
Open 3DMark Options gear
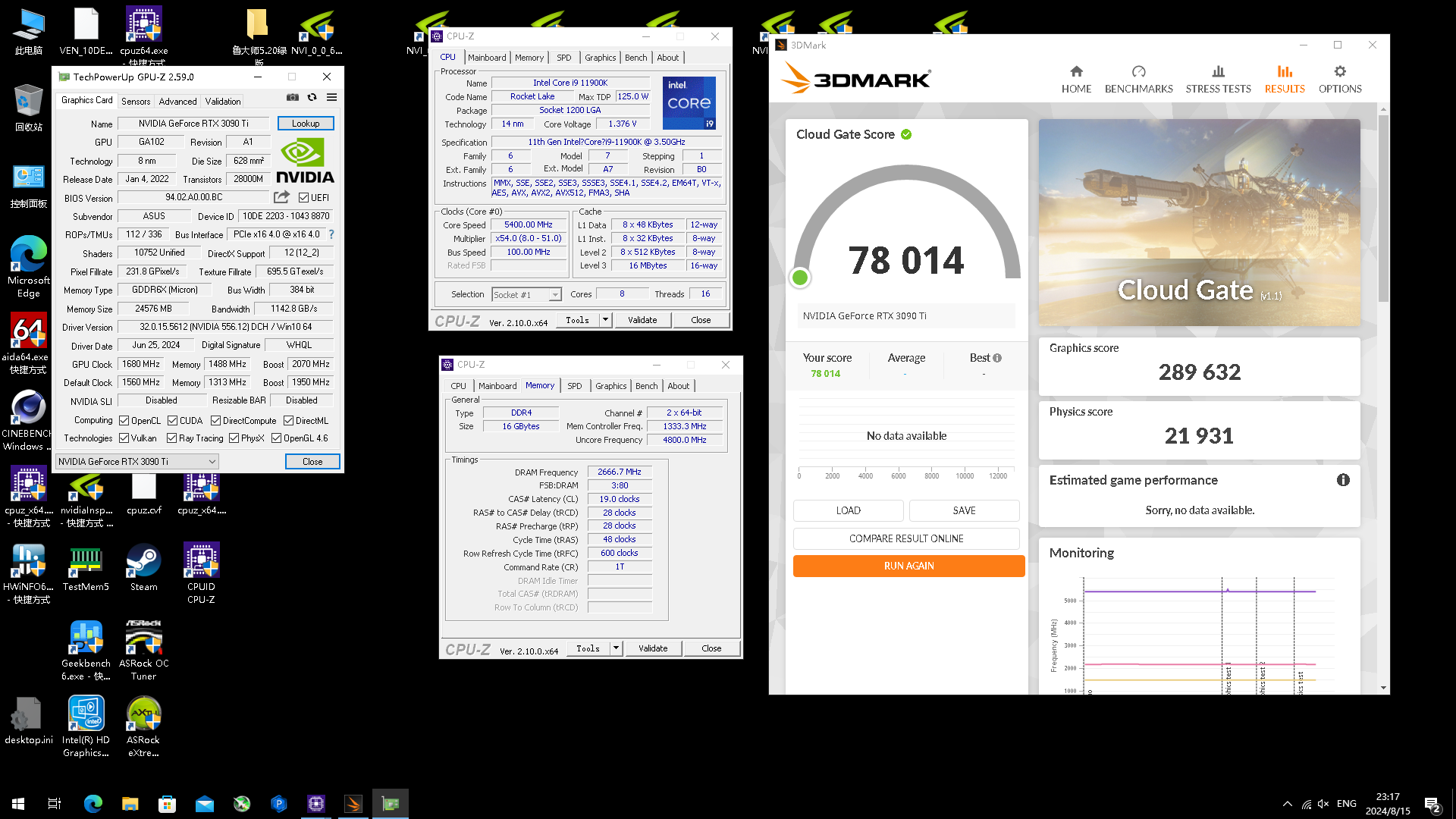click(1340, 79)
